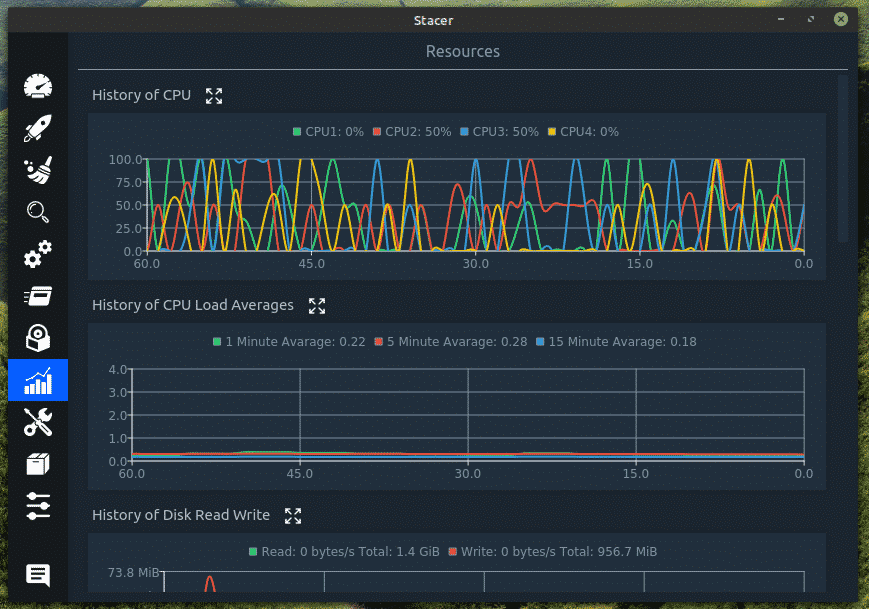
Task: Expand History of Disk Read Write chart
Action: pos(293,516)
